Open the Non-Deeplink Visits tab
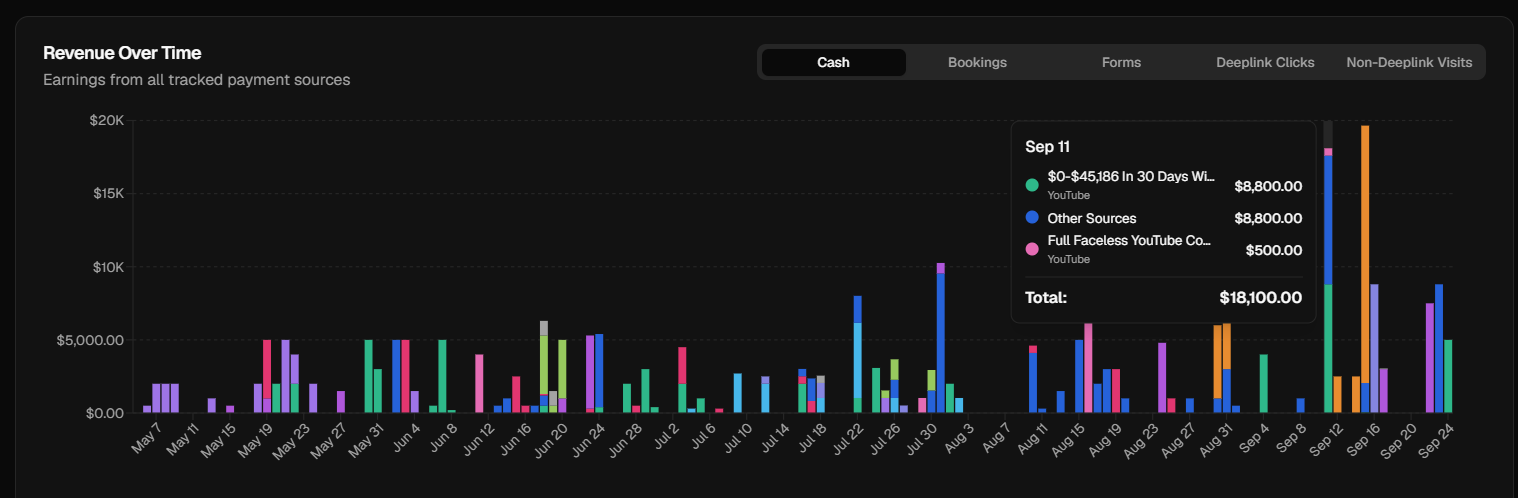 click(x=1409, y=62)
